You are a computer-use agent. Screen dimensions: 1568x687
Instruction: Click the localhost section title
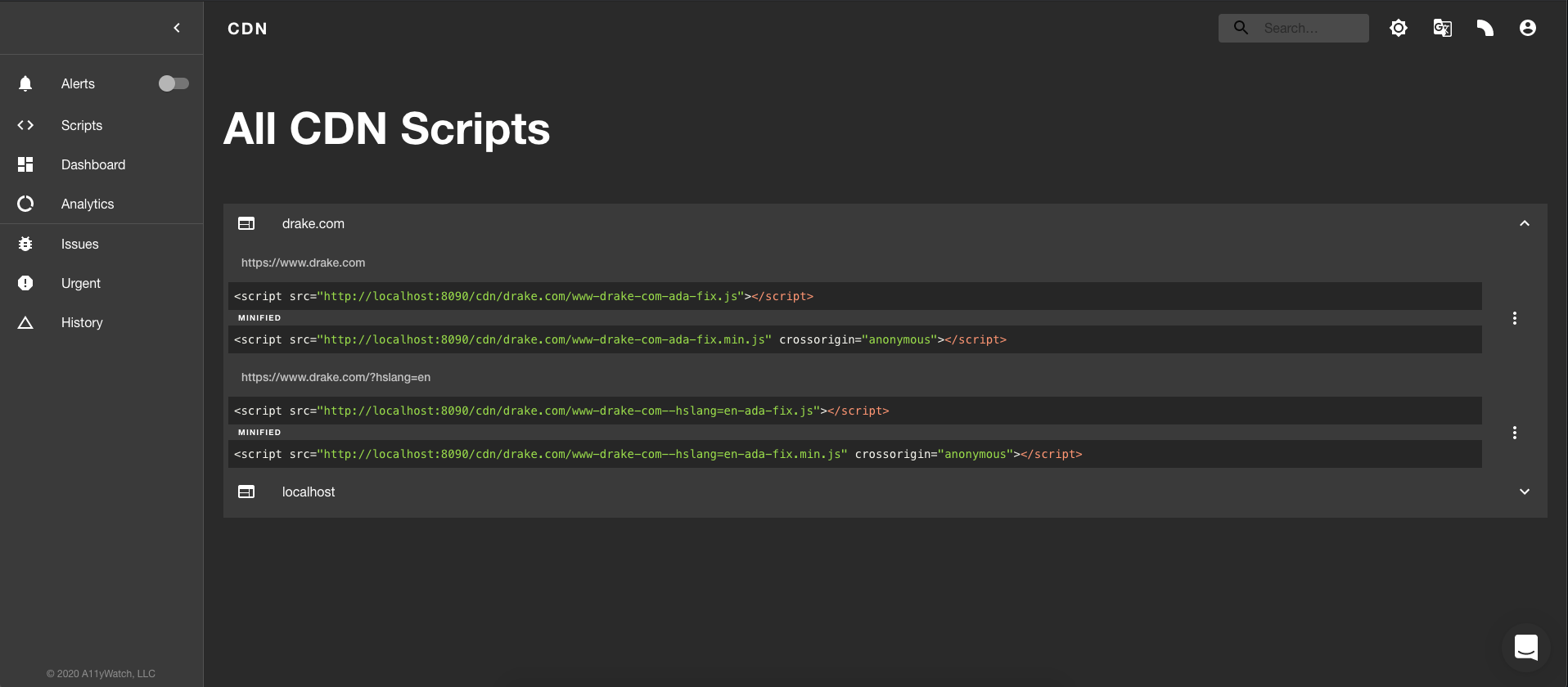(309, 492)
